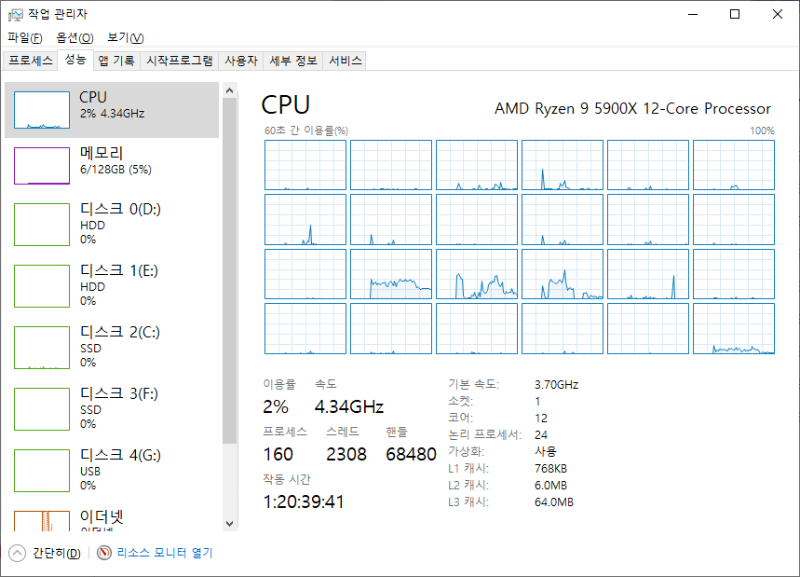Viewport: 800px width, 577px height.
Task: Click the Task Manager title bar icon
Action: click(x=16, y=14)
